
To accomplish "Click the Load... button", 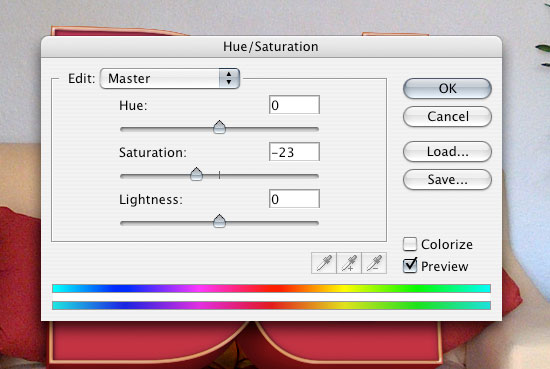I will (447, 152).
